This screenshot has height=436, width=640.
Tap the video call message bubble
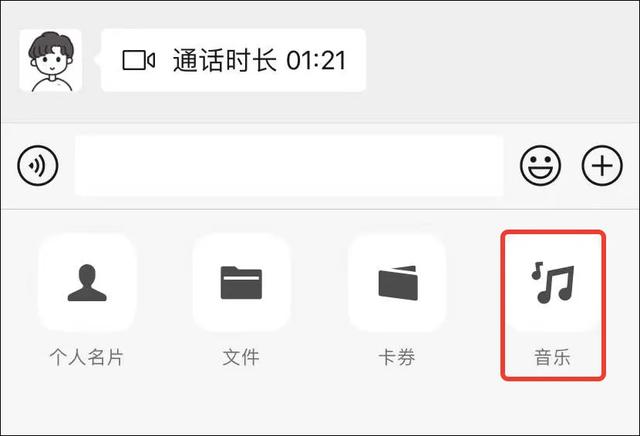(233, 60)
